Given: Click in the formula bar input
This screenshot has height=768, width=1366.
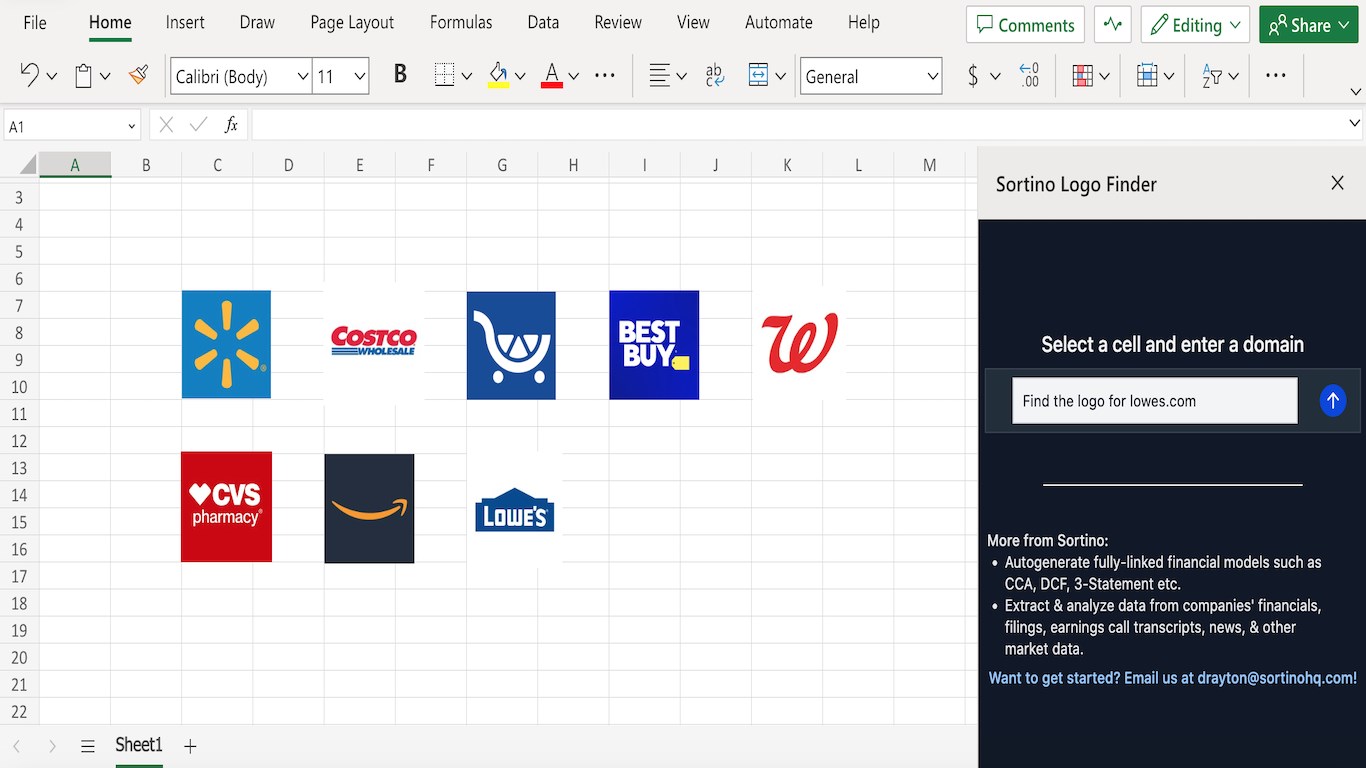Looking at the screenshot, I should (798, 125).
